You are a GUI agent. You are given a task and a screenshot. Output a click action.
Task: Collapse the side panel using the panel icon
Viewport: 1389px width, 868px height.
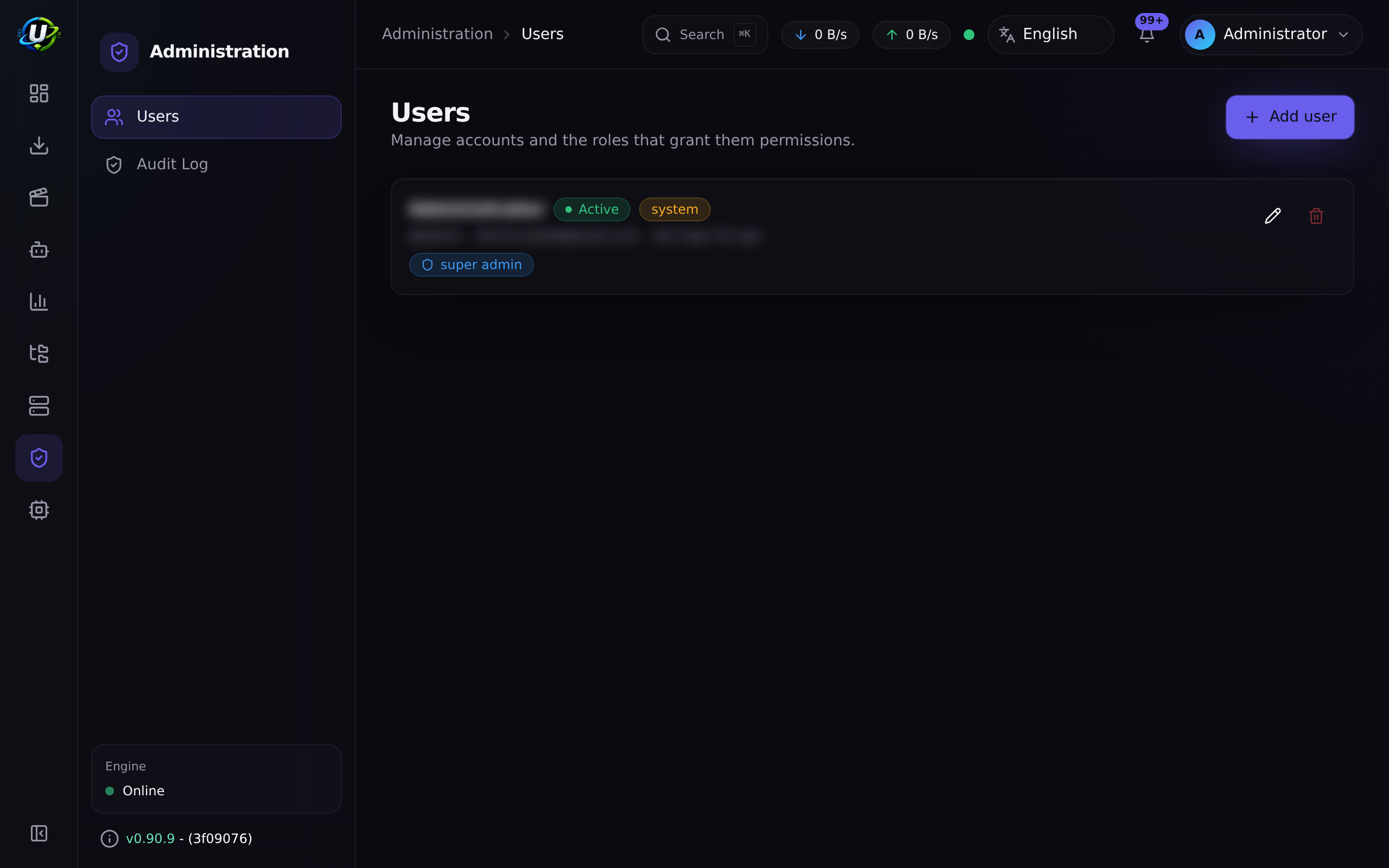coord(39,833)
